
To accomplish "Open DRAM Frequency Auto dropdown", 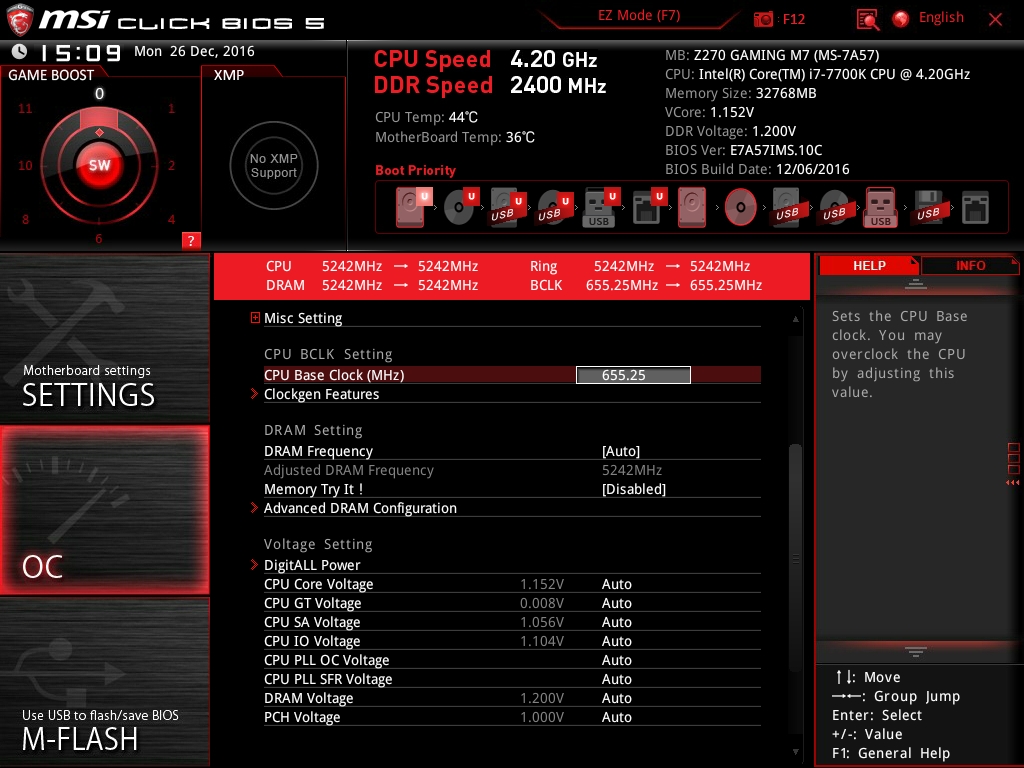I will (x=620, y=451).
